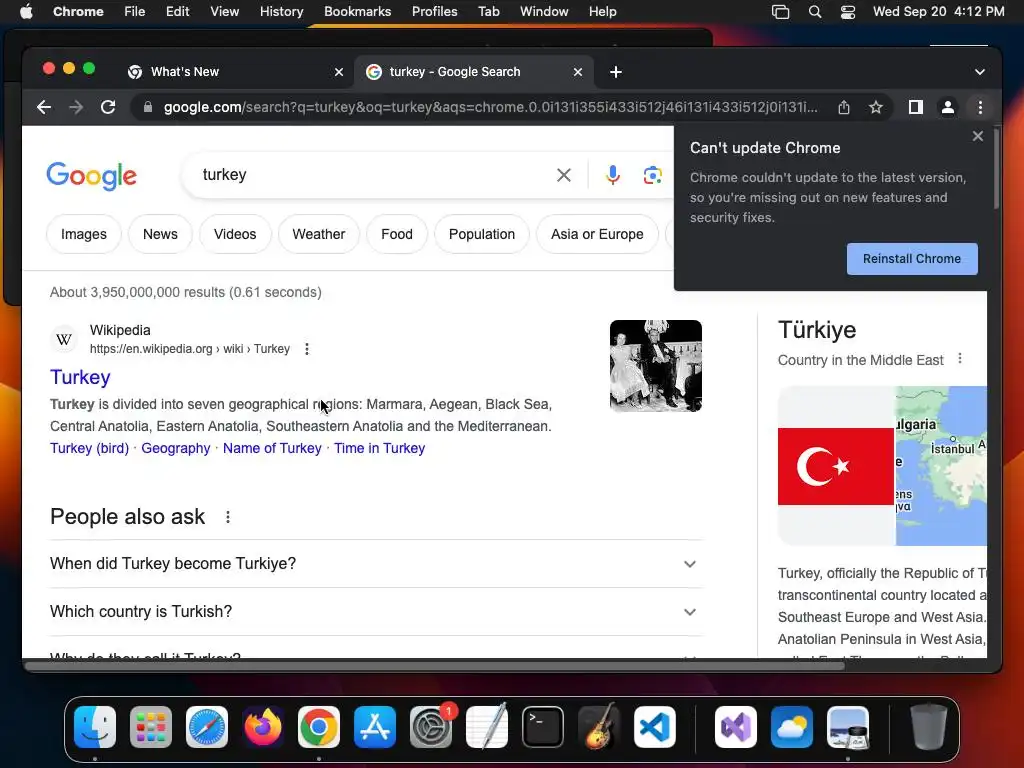Open the side panel icon in Chrome toolbar
Viewport: 1024px width, 768px height.
pos(916,107)
